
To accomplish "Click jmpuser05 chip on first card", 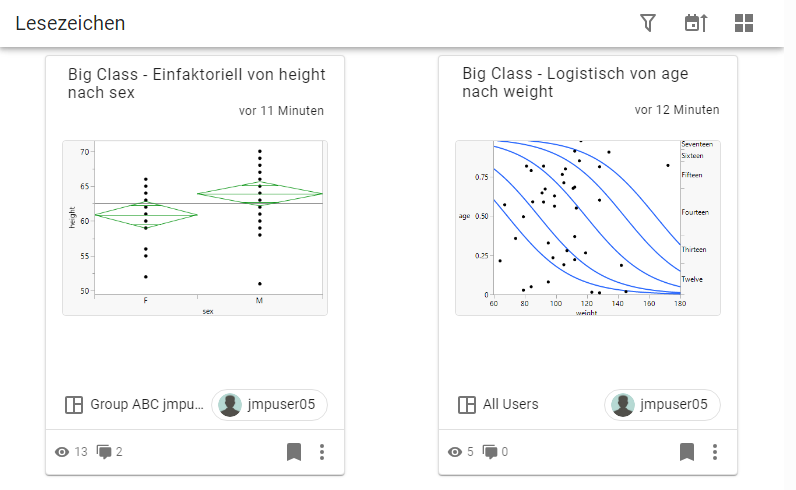I will [269, 405].
